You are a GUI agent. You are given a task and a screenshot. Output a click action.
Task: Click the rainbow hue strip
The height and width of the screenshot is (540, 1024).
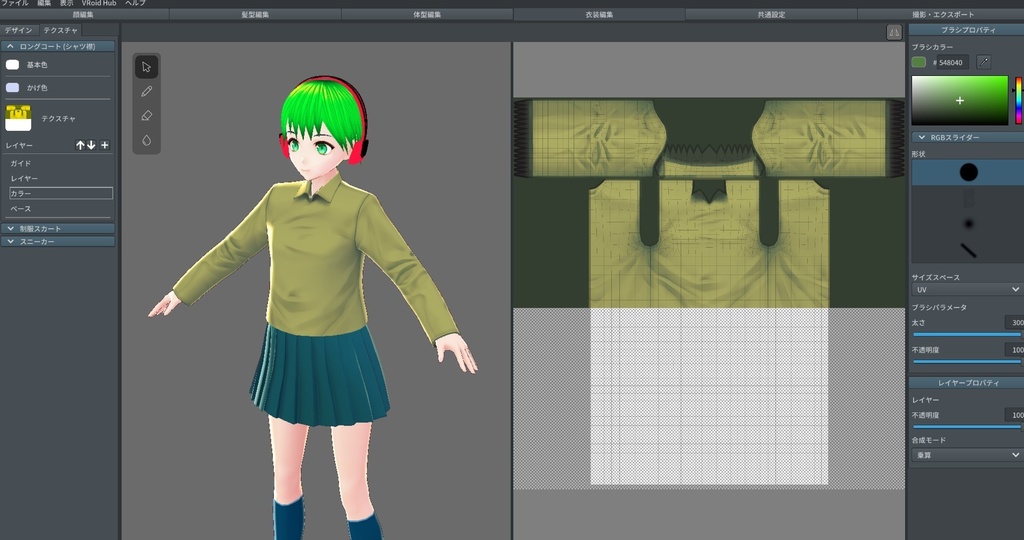pos(1018,100)
